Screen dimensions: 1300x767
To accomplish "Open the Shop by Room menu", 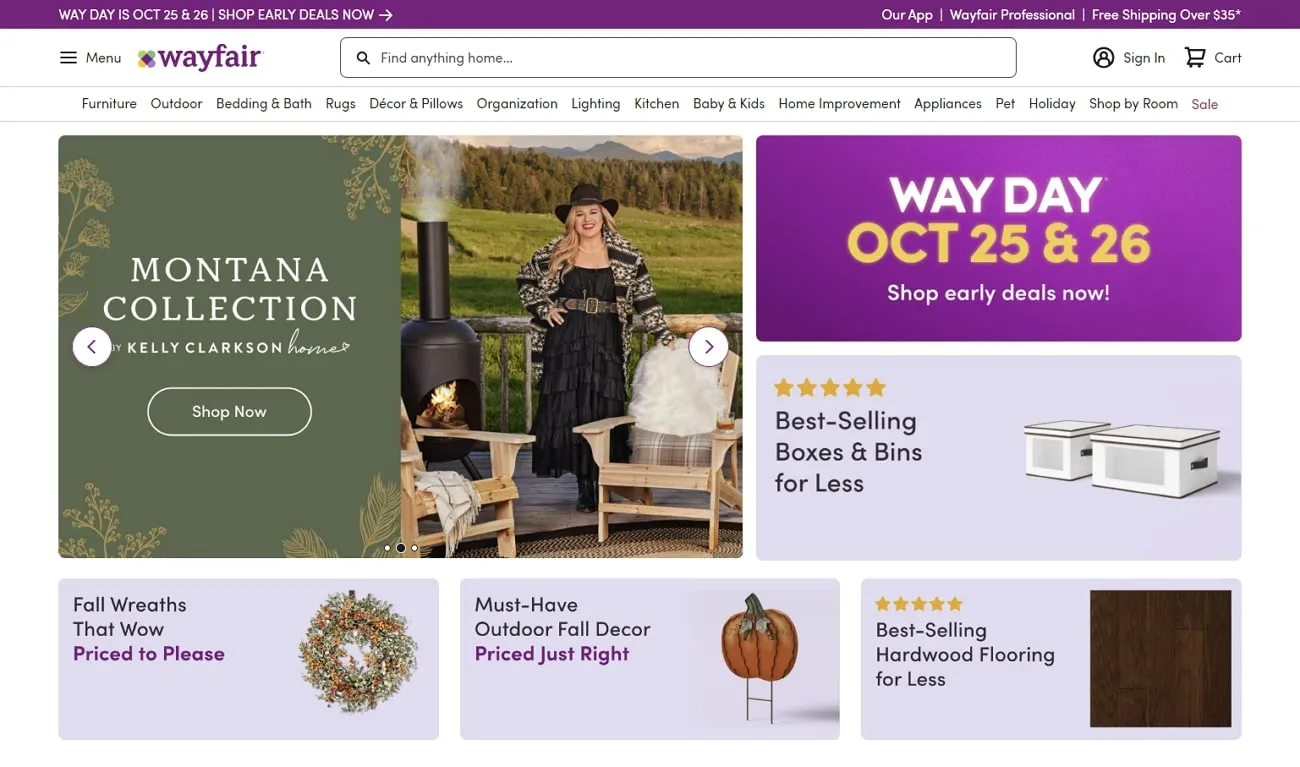I will pyautogui.click(x=1133, y=103).
